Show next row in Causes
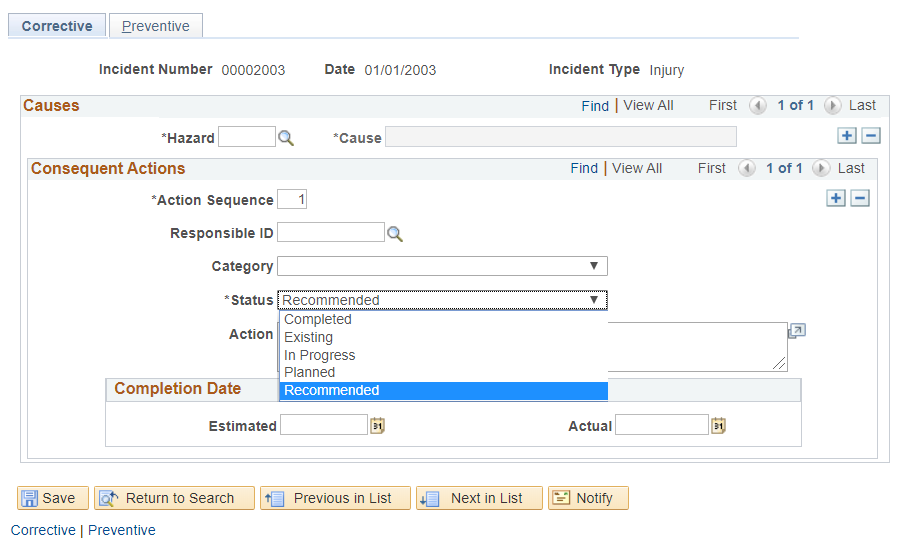 [833, 106]
